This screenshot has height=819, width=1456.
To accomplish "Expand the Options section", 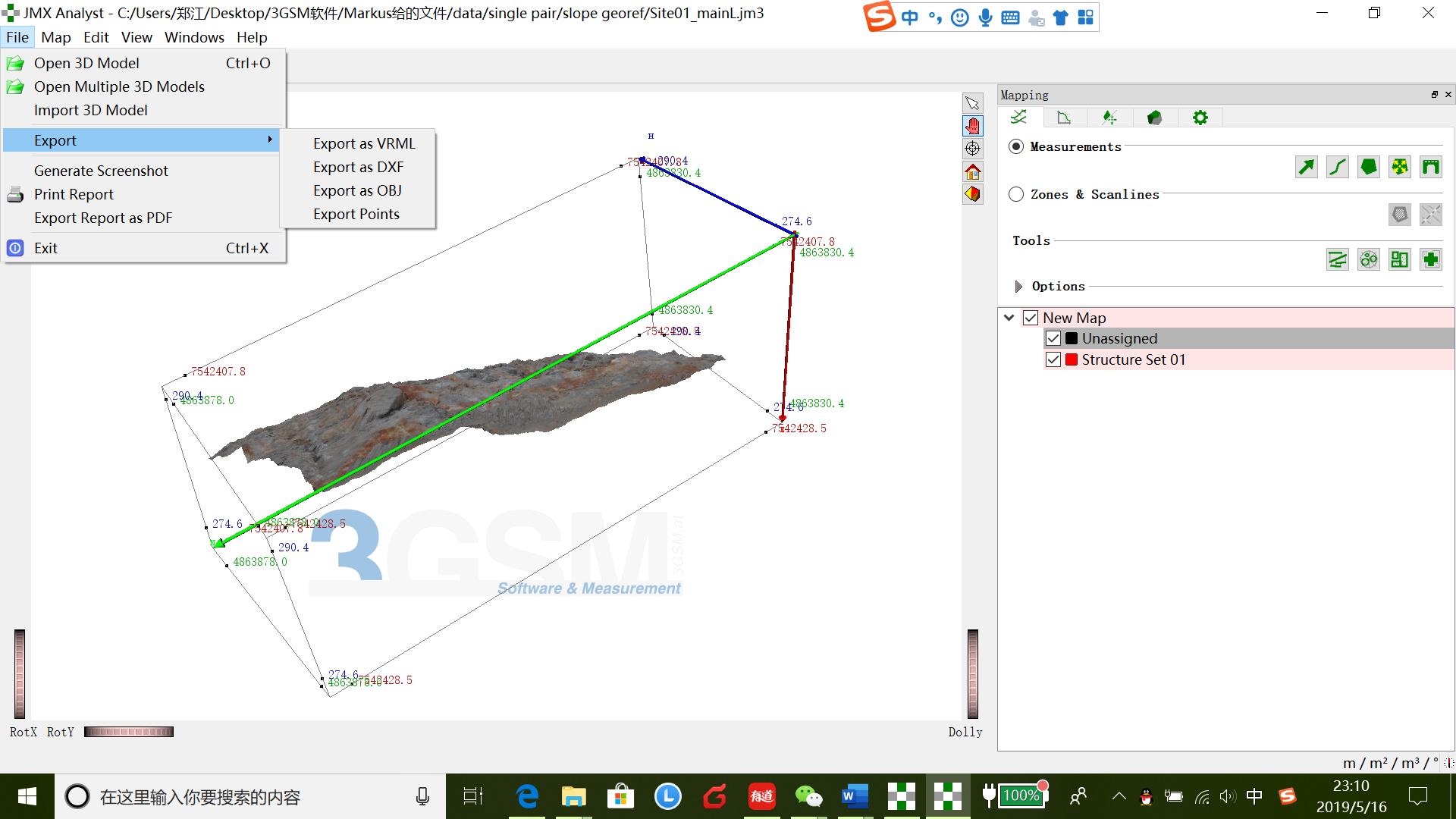I will [x=1018, y=287].
